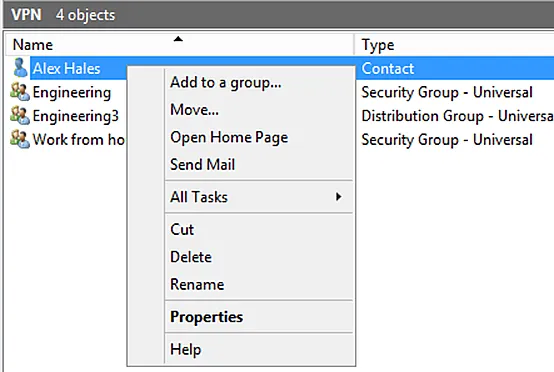
Task: Click Work from home's Security Group cell
Action: click(447, 140)
